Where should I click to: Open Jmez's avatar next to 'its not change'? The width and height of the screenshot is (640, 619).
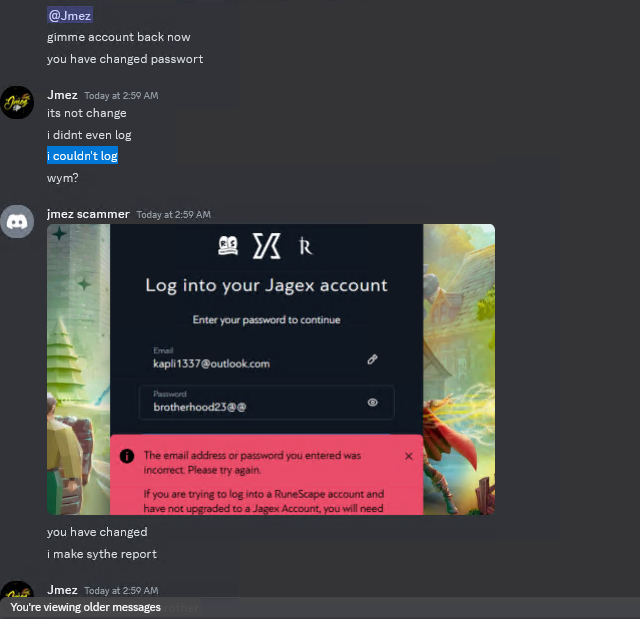click(17, 102)
